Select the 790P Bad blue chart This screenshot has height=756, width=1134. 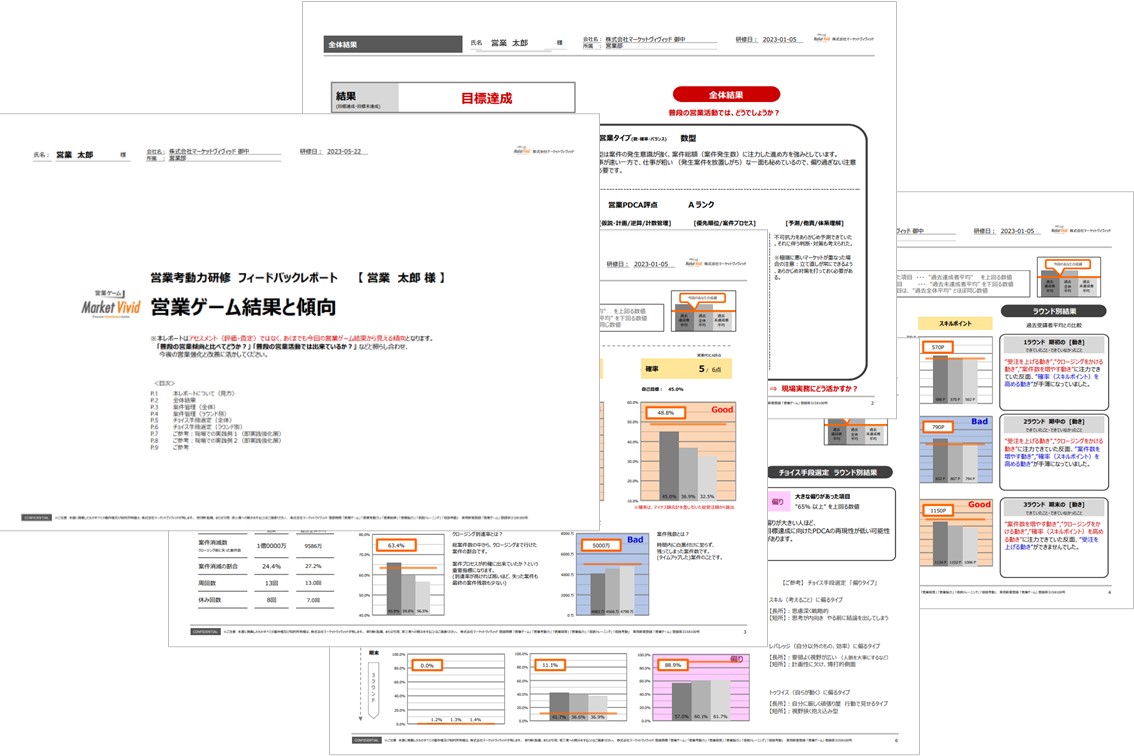[x=956, y=449]
